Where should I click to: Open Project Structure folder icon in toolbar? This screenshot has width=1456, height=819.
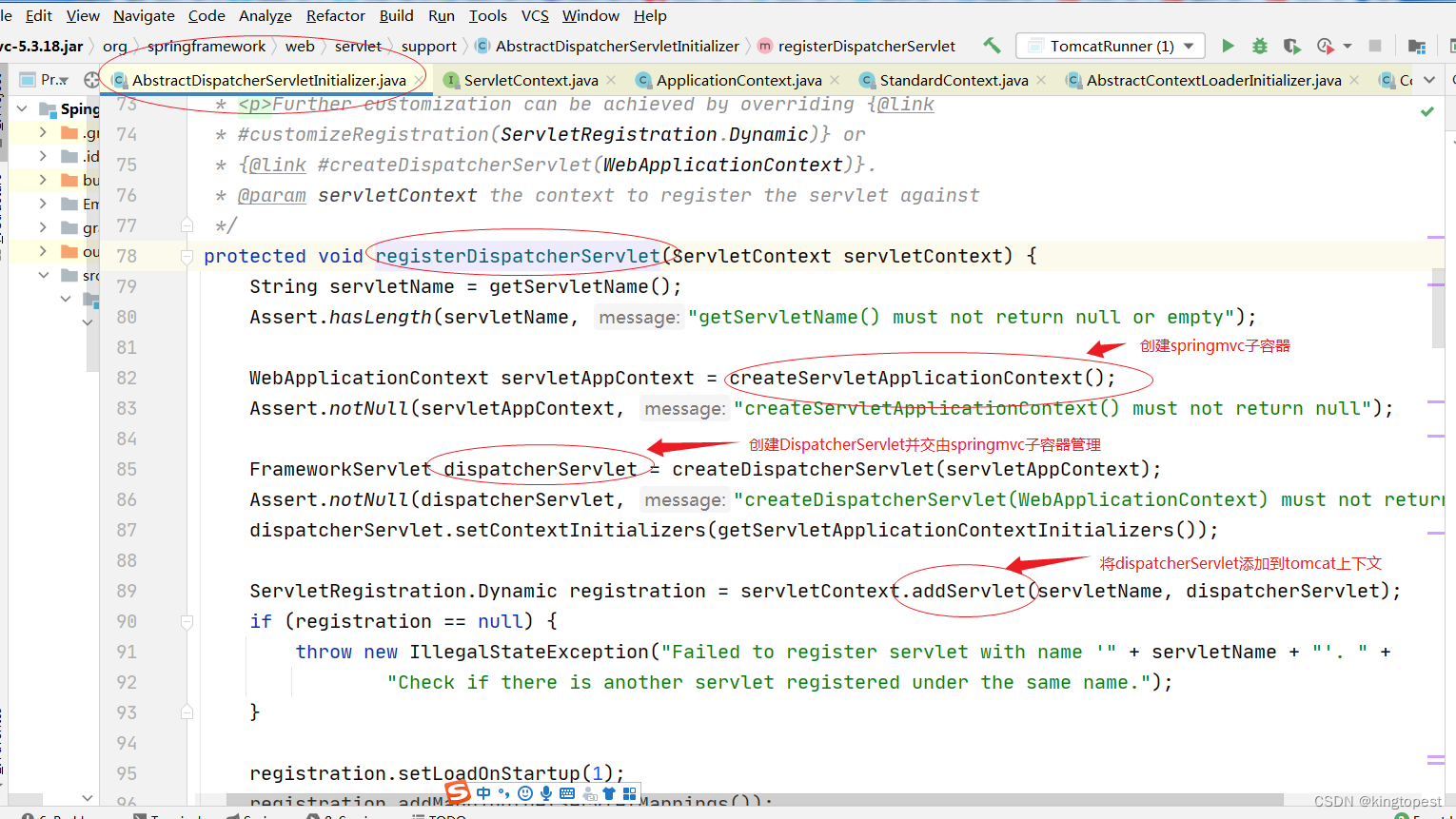[x=1416, y=46]
